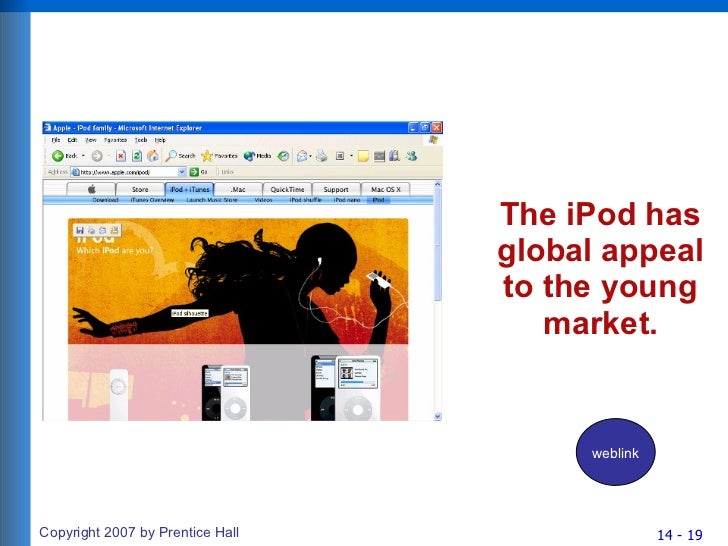Image resolution: width=728 pixels, height=546 pixels.
Task: Click the pictures folder icon on image toolbar
Action: pyautogui.click(x=114, y=230)
